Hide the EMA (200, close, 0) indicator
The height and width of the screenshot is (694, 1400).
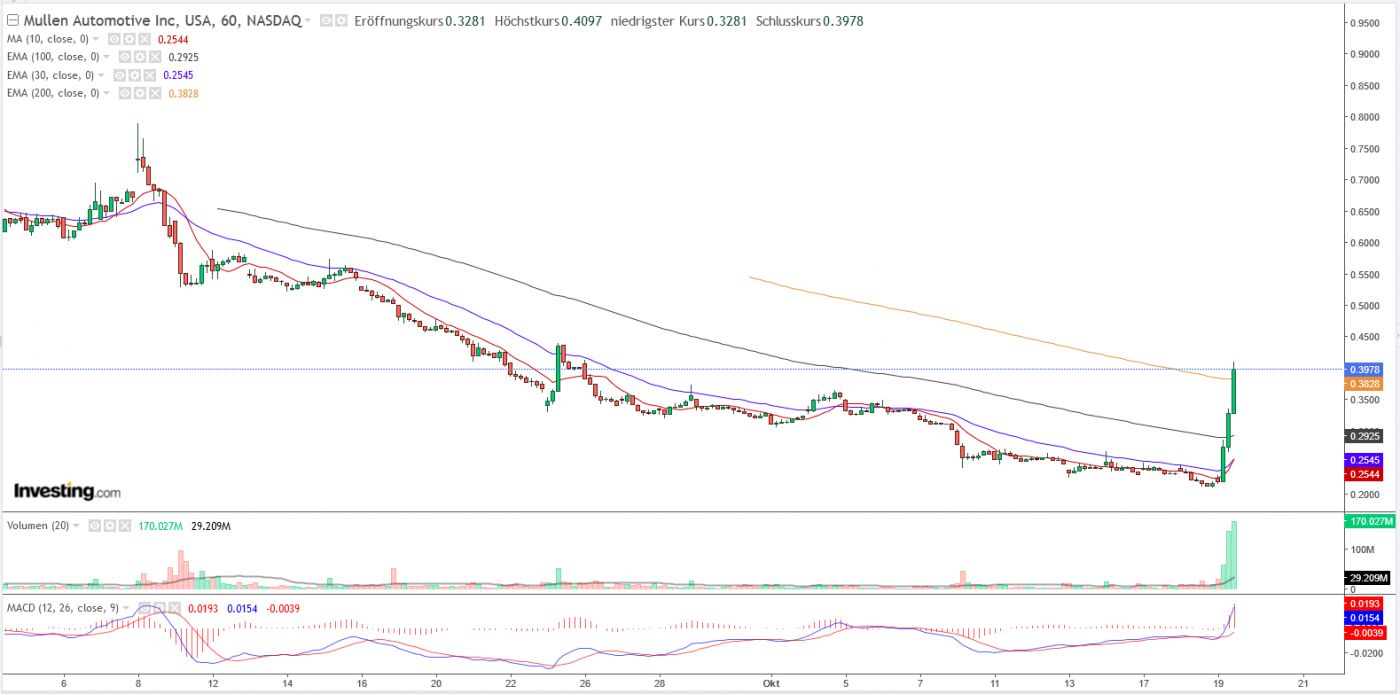pos(125,93)
